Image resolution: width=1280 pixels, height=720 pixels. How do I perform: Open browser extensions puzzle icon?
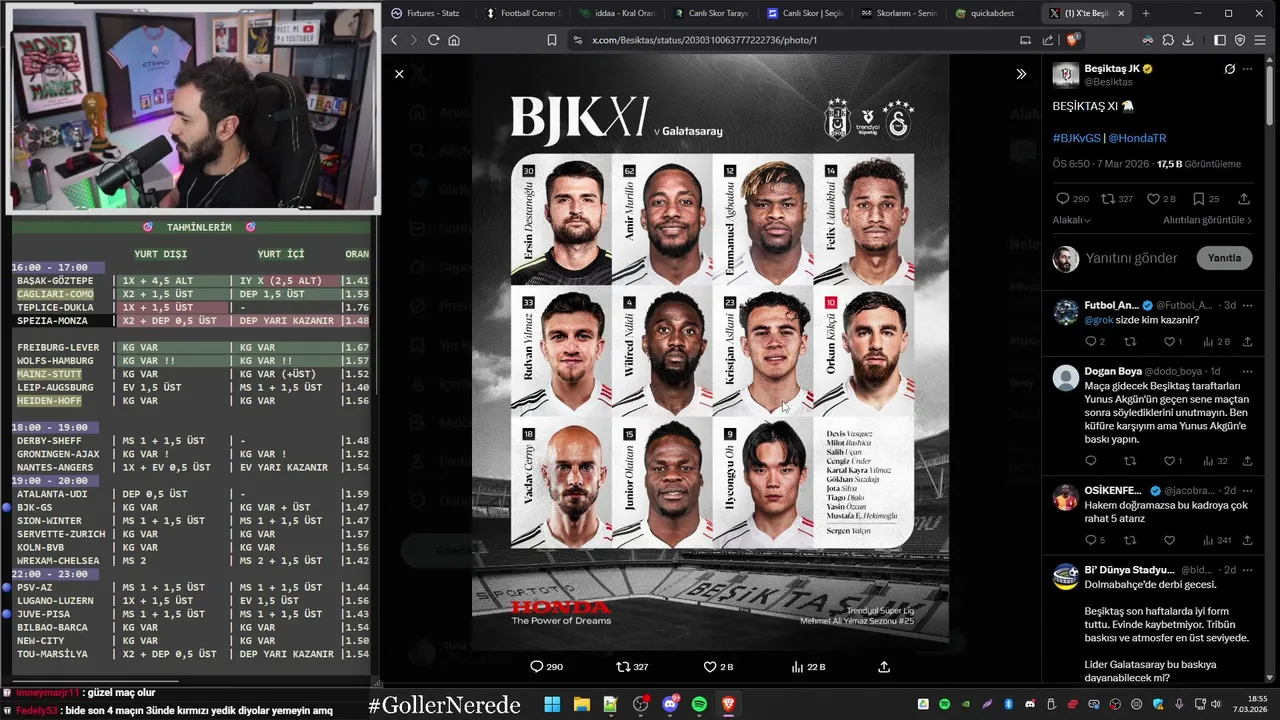click(x=1166, y=40)
